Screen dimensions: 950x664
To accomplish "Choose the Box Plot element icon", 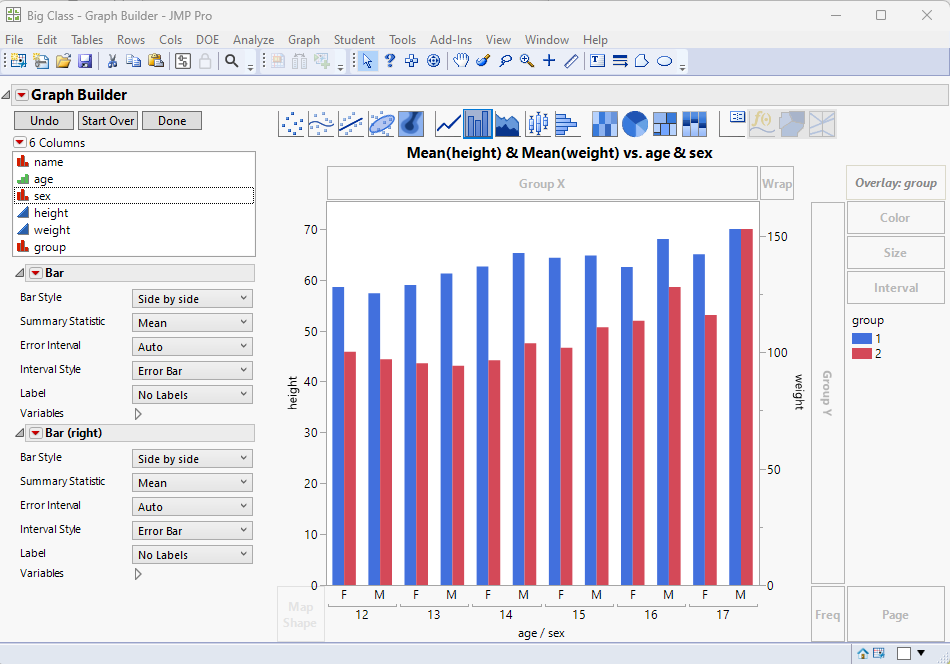I will (539, 124).
